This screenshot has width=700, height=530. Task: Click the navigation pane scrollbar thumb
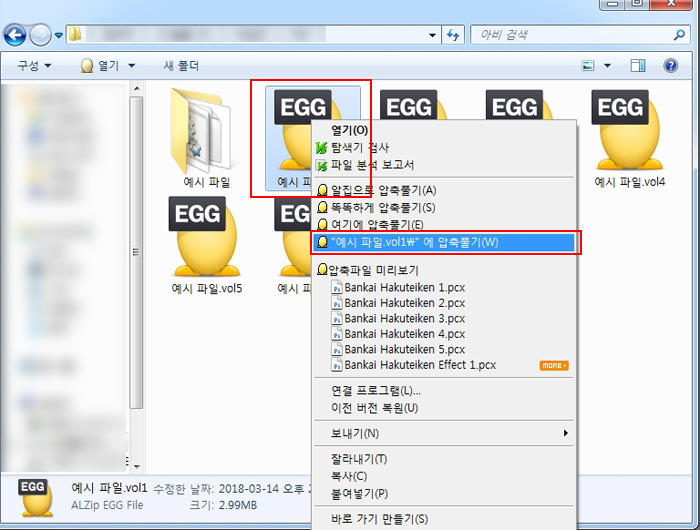click(x=136, y=252)
